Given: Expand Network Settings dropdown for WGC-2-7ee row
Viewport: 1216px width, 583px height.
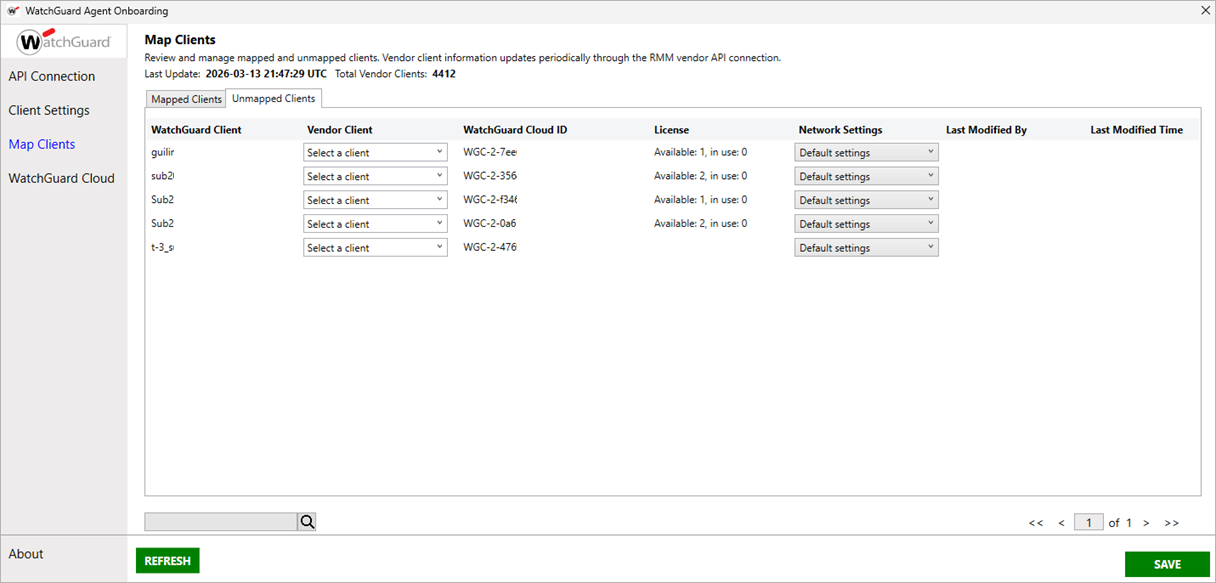Looking at the screenshot, I should point(866,152).
